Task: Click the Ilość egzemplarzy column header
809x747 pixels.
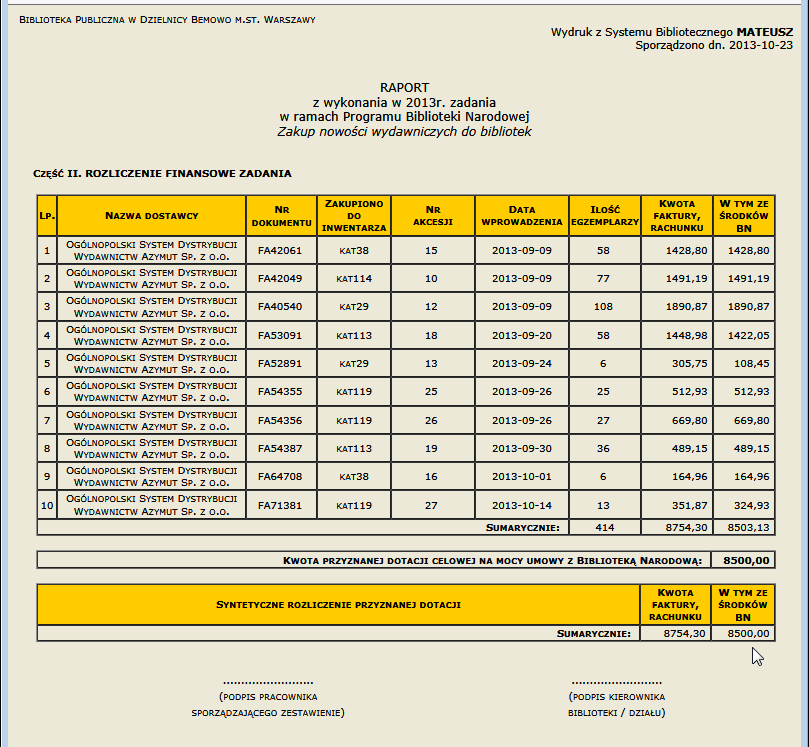Action: [x=603, y=216]
